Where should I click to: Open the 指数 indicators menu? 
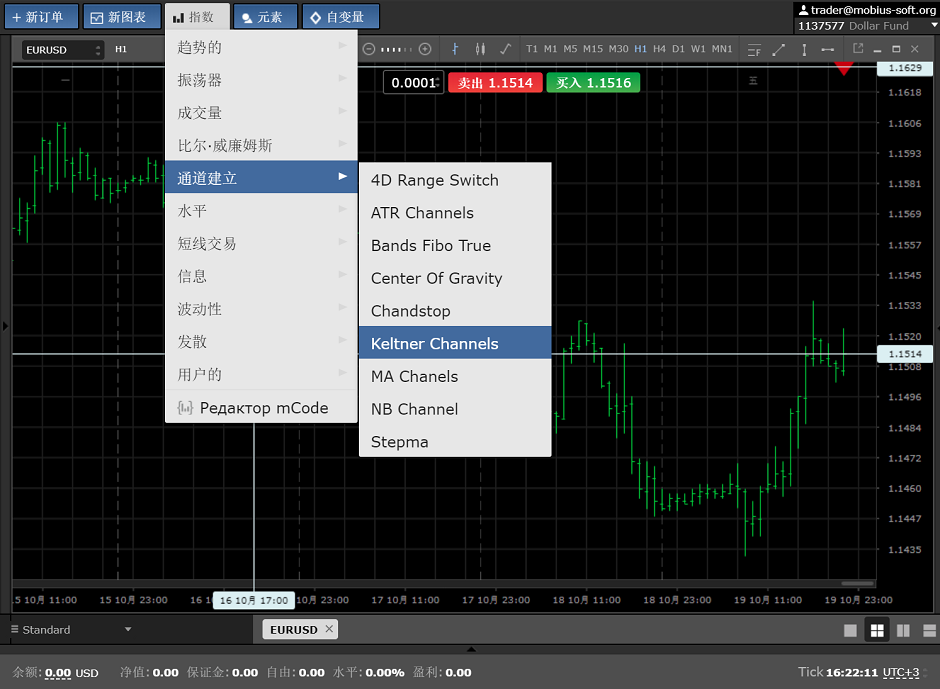point(197,17)
